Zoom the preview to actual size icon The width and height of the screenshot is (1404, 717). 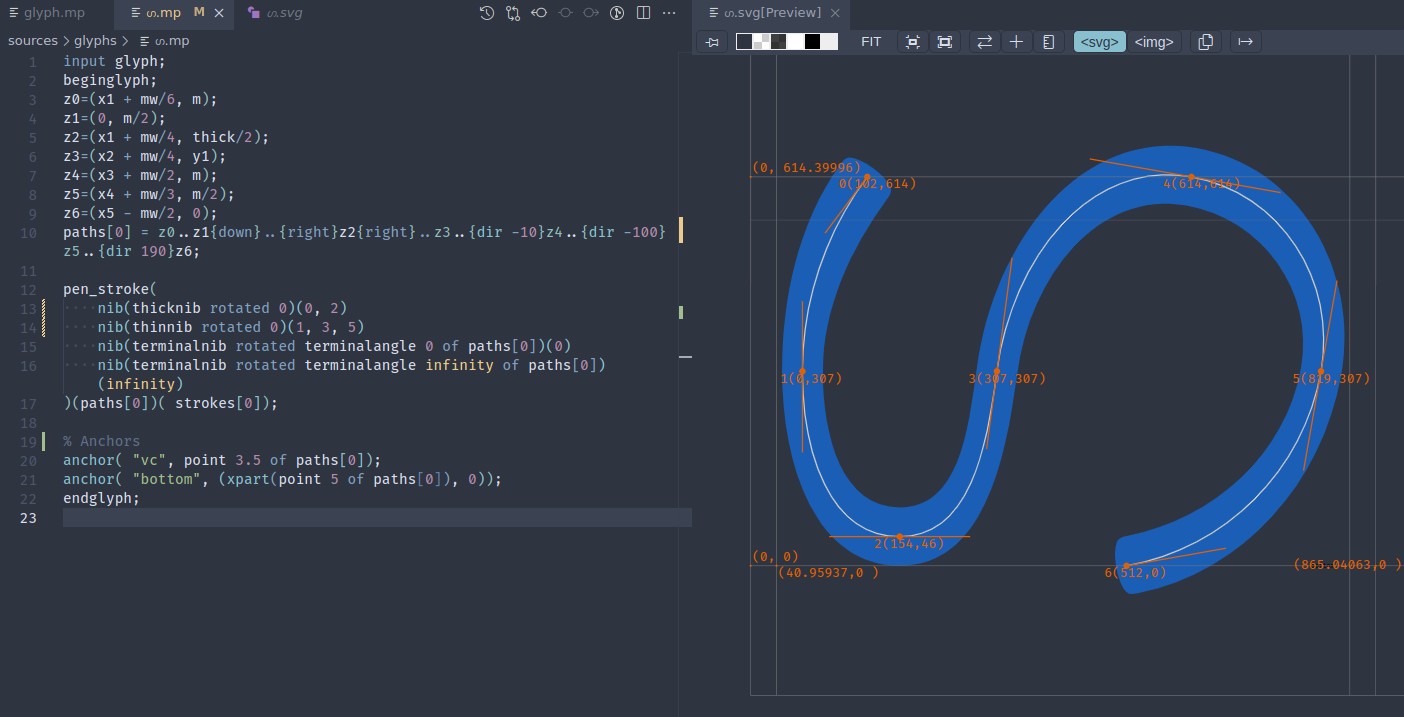click(x=911, y=41)
